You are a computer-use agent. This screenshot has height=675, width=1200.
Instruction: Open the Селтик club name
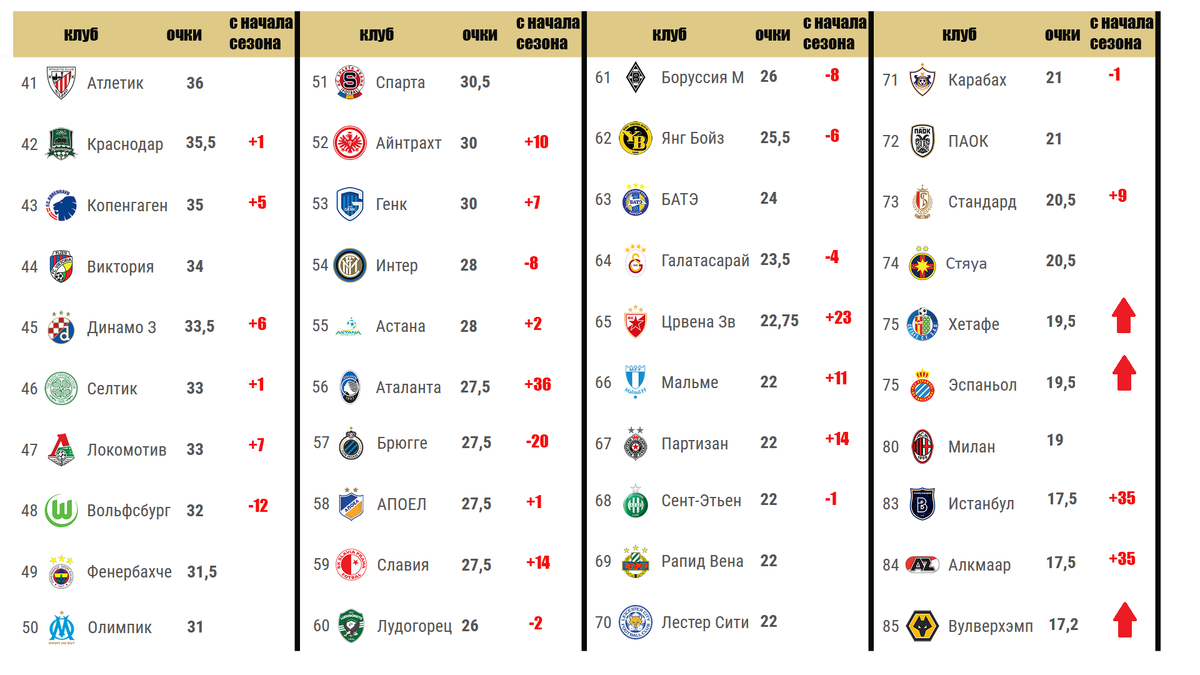click(x=112, y=388)
